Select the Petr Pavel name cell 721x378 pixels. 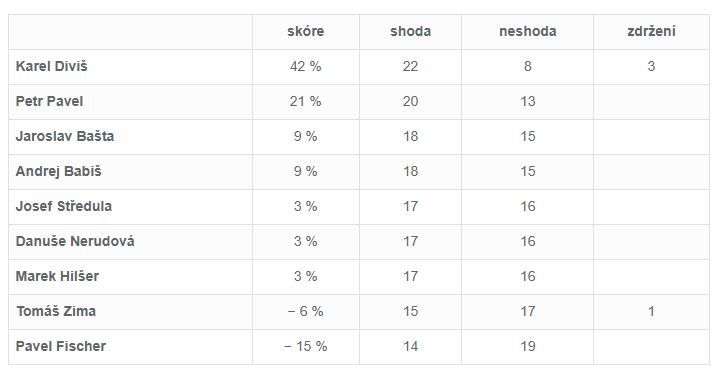point(131,102)
